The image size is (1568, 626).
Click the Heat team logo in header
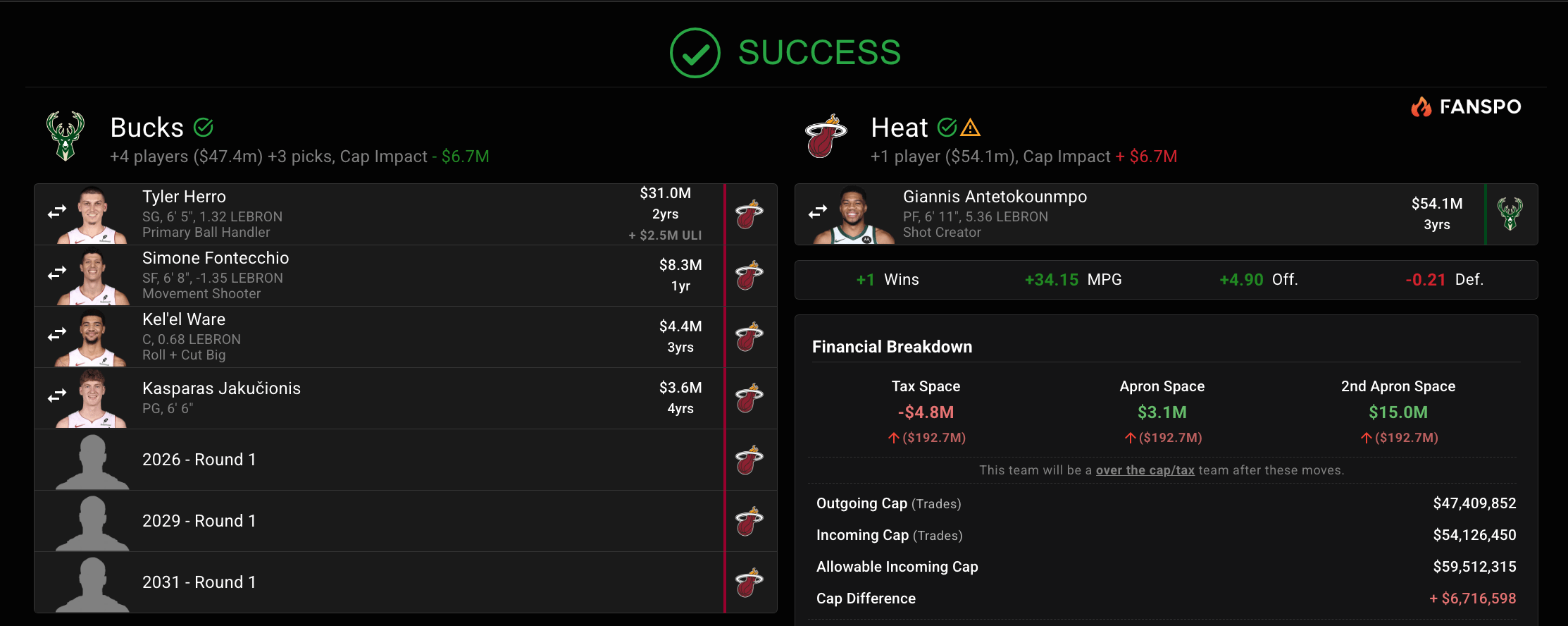pyautogui.click(x=826, y=135)
